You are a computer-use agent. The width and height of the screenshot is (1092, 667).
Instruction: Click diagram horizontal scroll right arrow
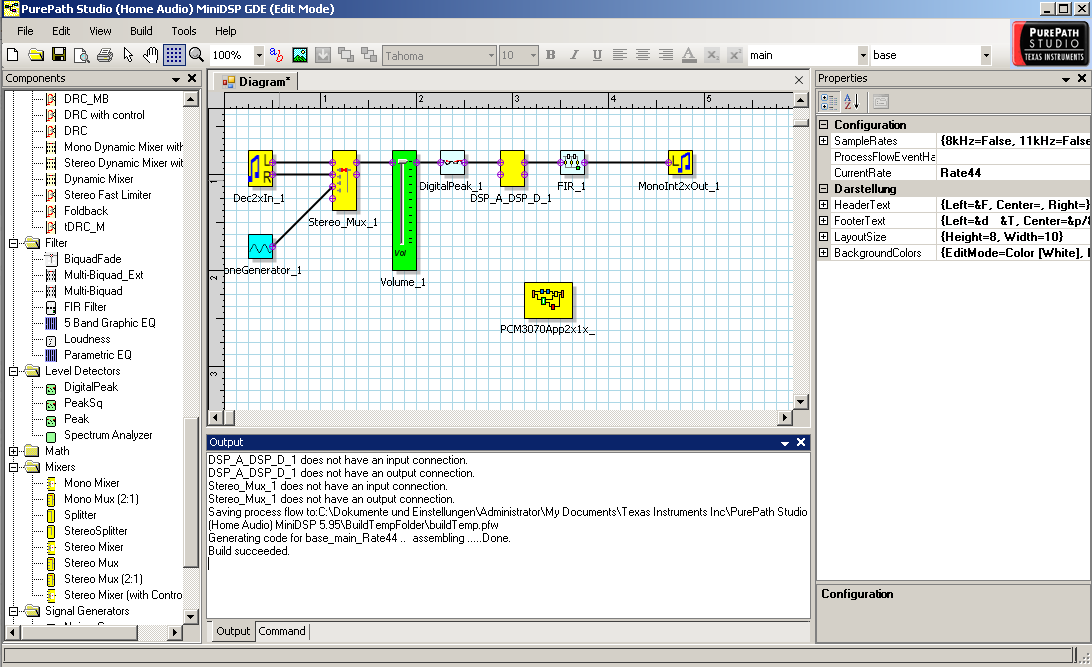click(x=786, y=418)
